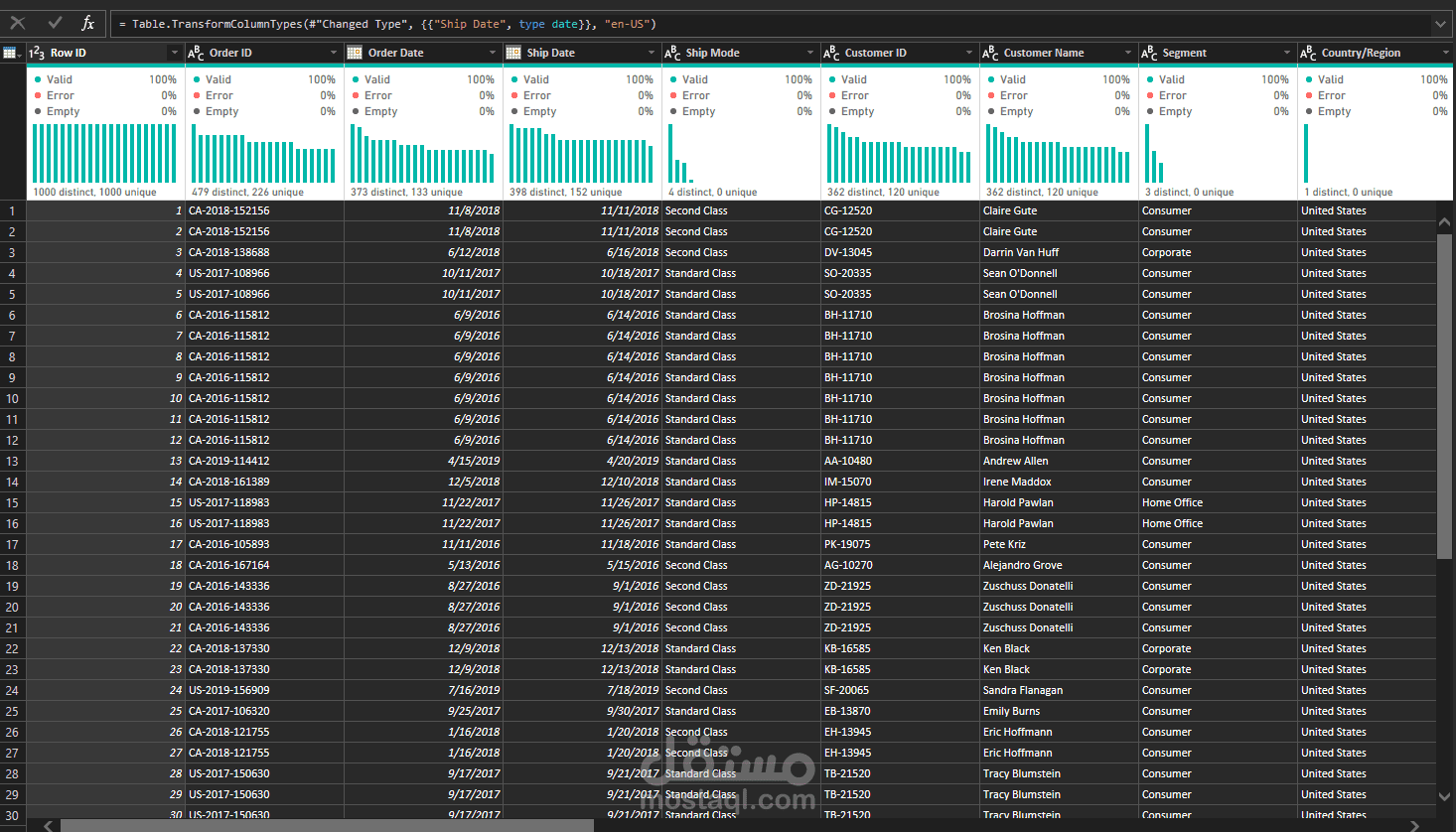Select the Row ID column header
Viewport: 1456px width, 832px height.
click(x=105, y=53)
